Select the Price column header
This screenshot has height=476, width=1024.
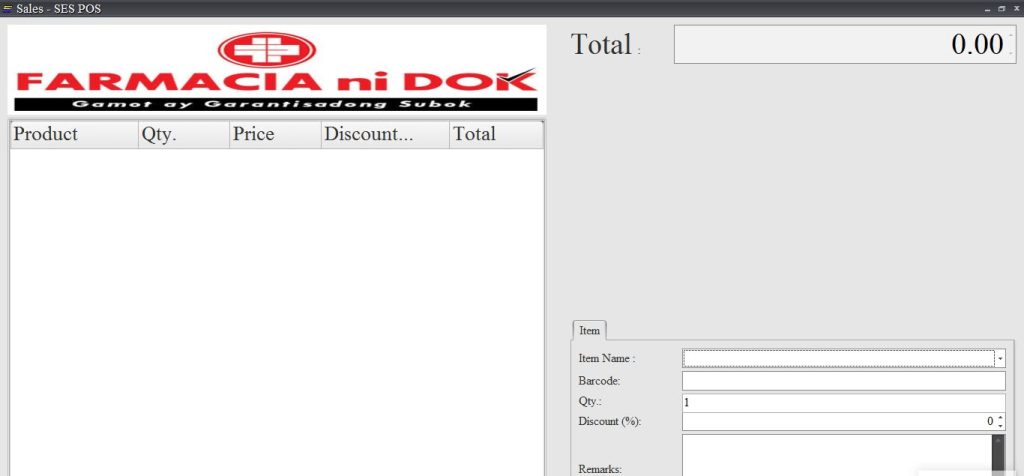click(274, 134)
